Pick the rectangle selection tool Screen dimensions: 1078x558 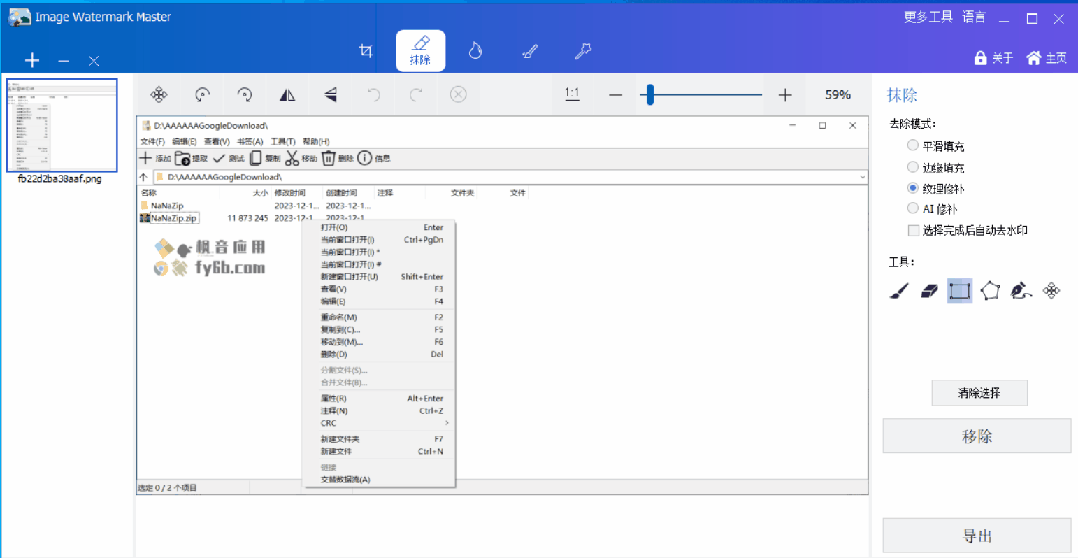click(x=959, y=291)
